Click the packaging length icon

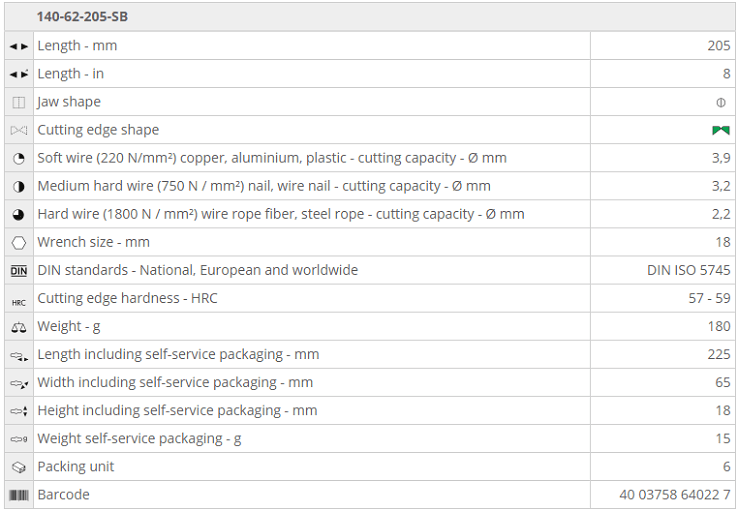click(x=19, y=355)
